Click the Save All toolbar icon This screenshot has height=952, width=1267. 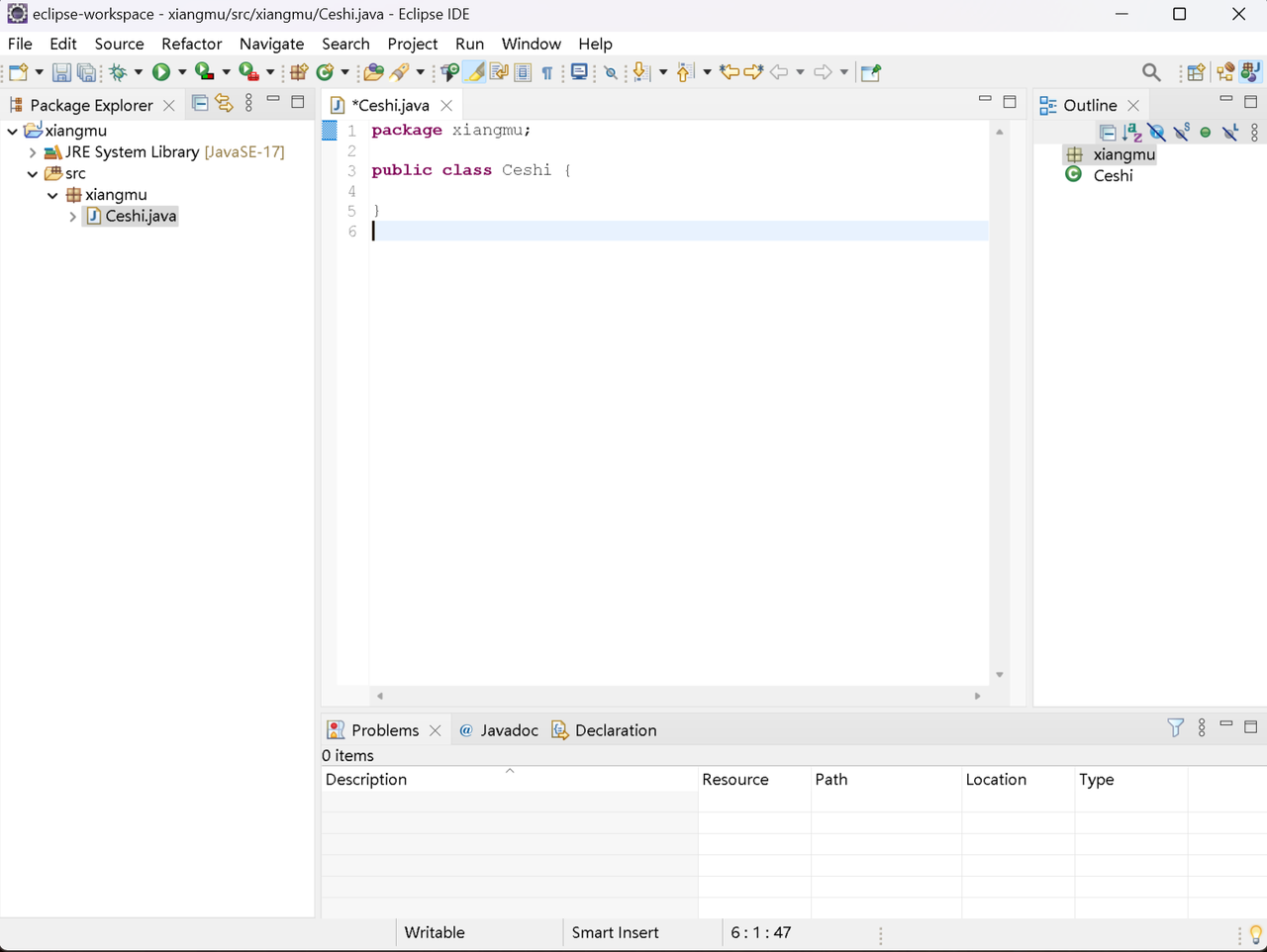point(87,72)
